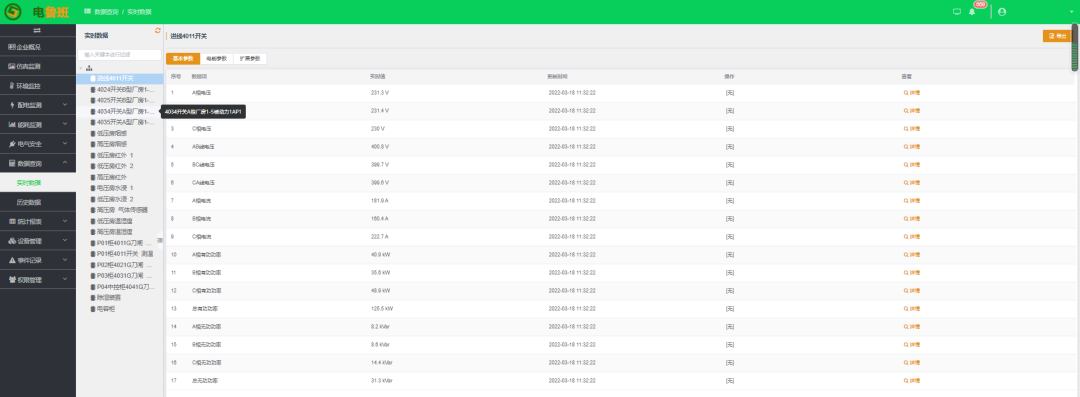The height and width of the screenshot is (397, 1080).
Task: Click the 40.9 kW value cell
Action: (381, 254)
